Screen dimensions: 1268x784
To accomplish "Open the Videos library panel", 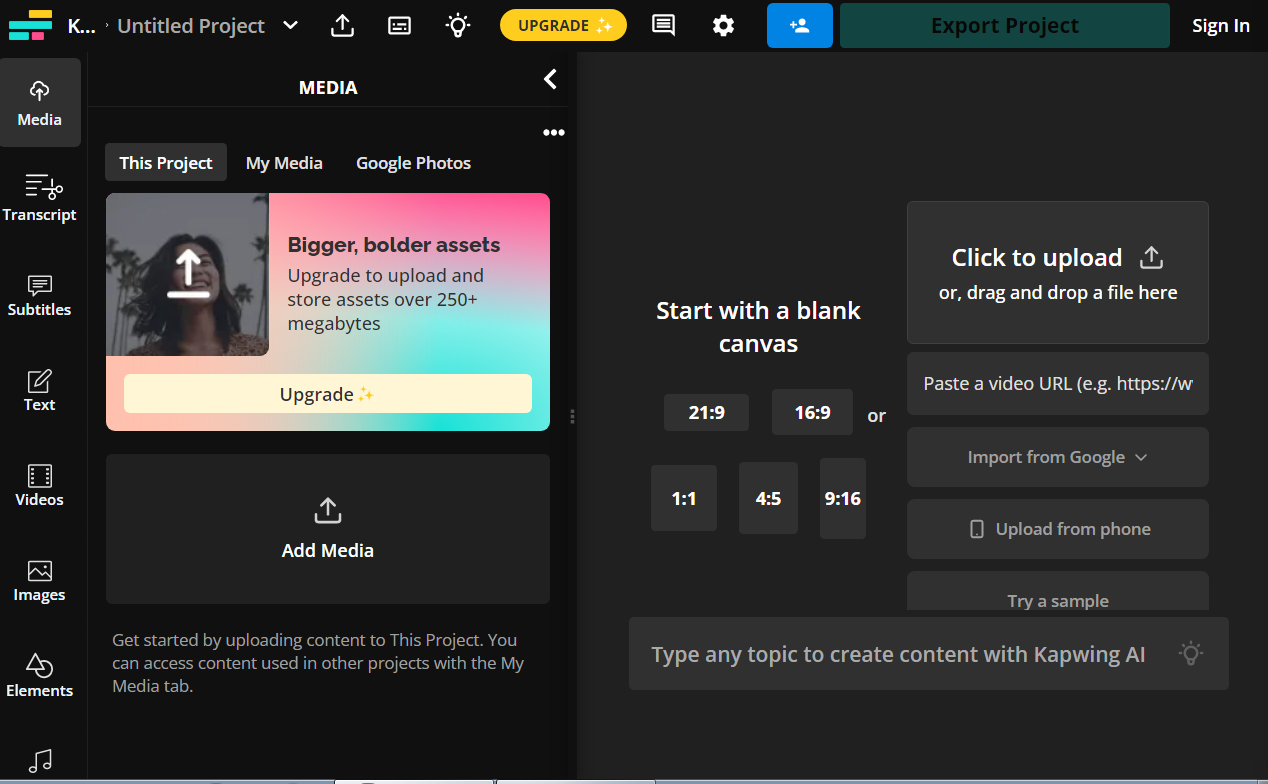I will [x=40, y=484].
